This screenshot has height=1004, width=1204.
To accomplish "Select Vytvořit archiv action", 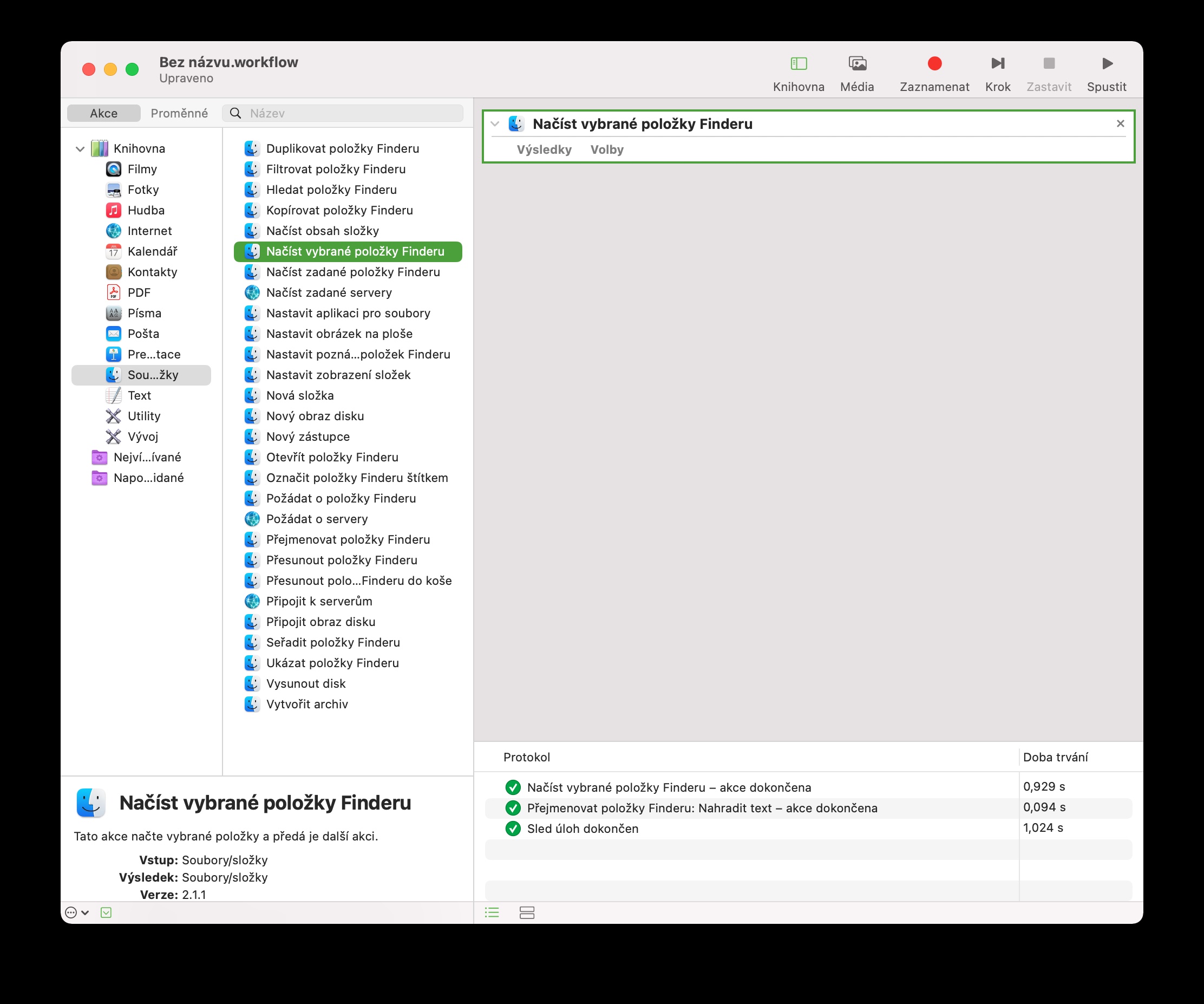I will [307, 704].
